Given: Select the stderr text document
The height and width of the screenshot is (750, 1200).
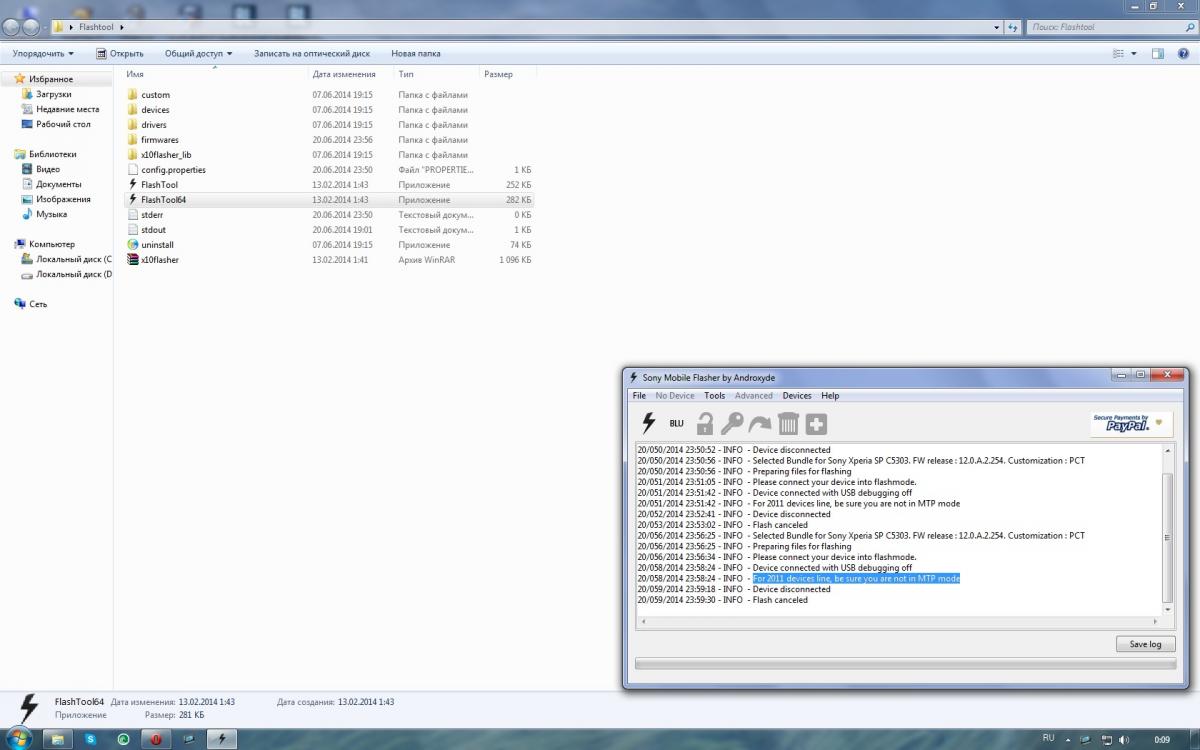Looking at the screenshot, I should click(x=329, y=215).
